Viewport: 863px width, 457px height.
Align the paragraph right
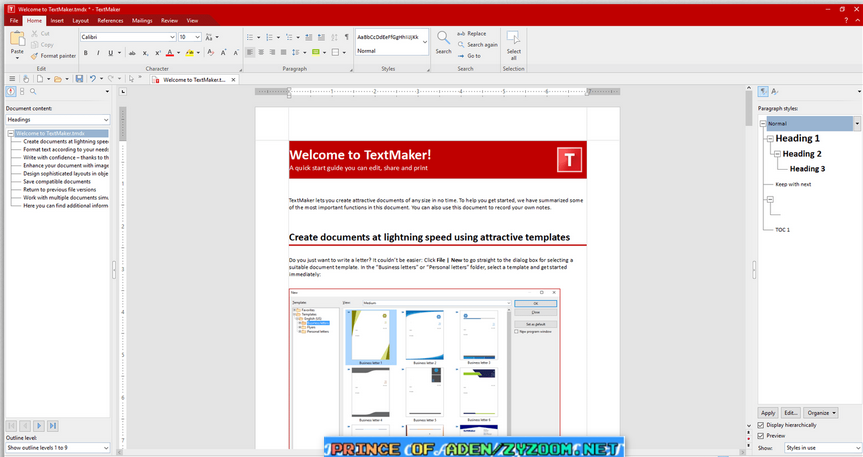(272, 52)
